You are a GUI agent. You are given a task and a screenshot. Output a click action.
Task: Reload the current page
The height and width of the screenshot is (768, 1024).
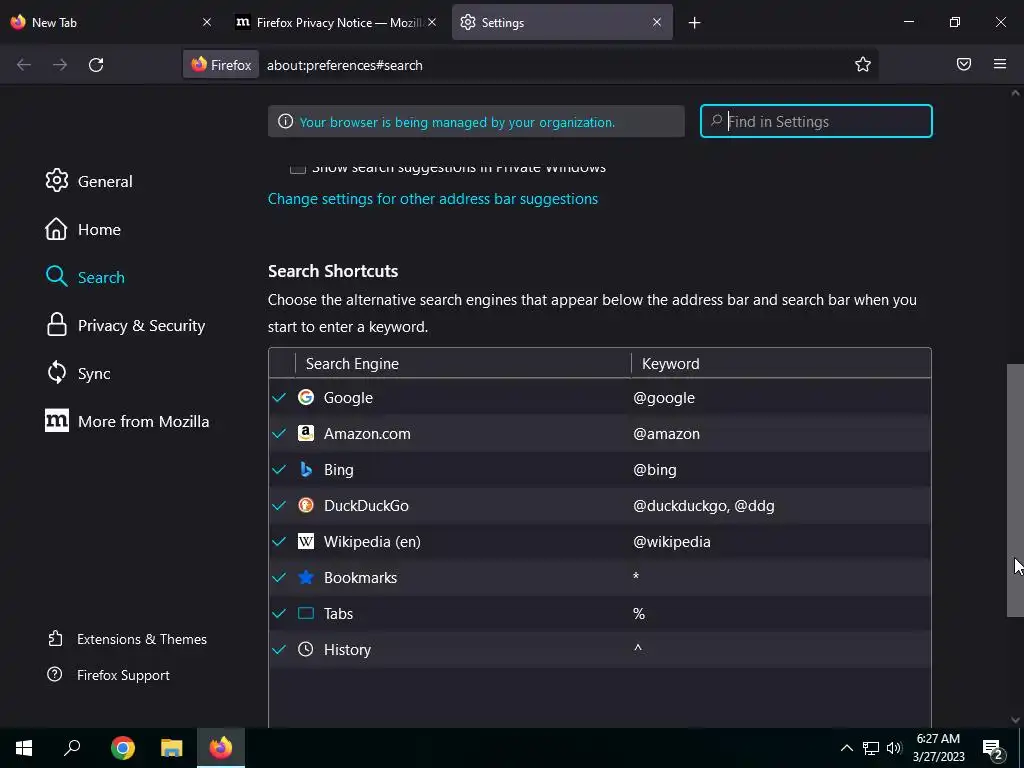tap(96, 65)
